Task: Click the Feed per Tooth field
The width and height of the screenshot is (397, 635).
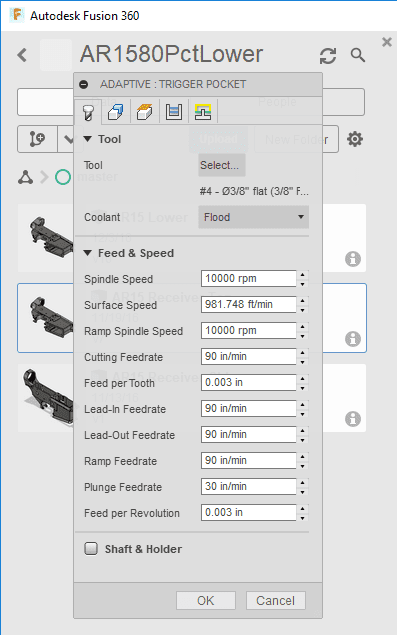Action: point(249,382)
